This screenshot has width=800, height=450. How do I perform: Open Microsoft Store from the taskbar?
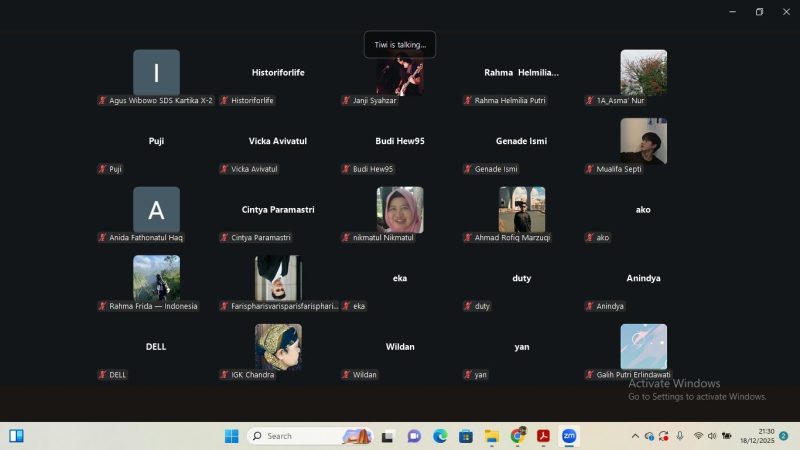pos(466,436)
